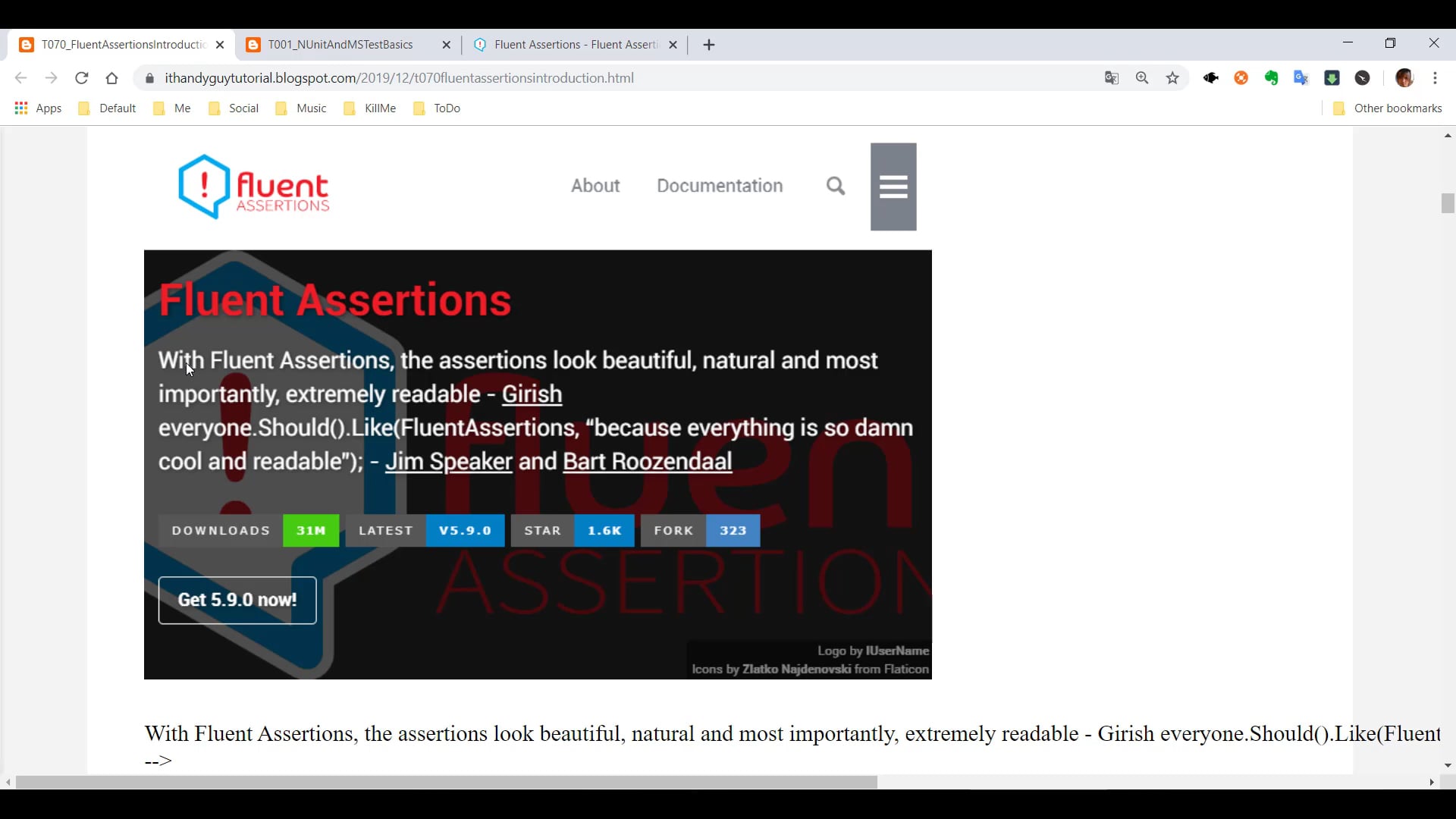Image resolution: width=1456 pixels, height=819 pixels.
Task: Open the Fluent Assertions search icon
Action: 835,186
